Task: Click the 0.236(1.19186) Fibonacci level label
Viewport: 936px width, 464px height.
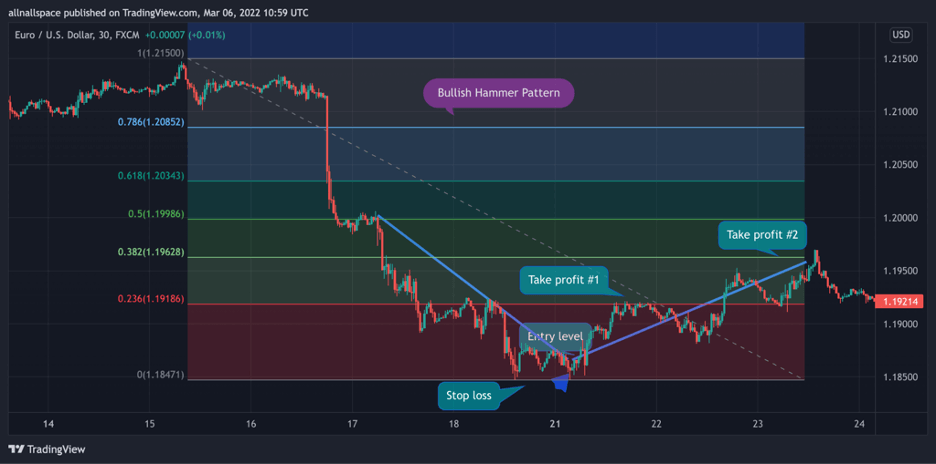Action: tap(151, 299)
